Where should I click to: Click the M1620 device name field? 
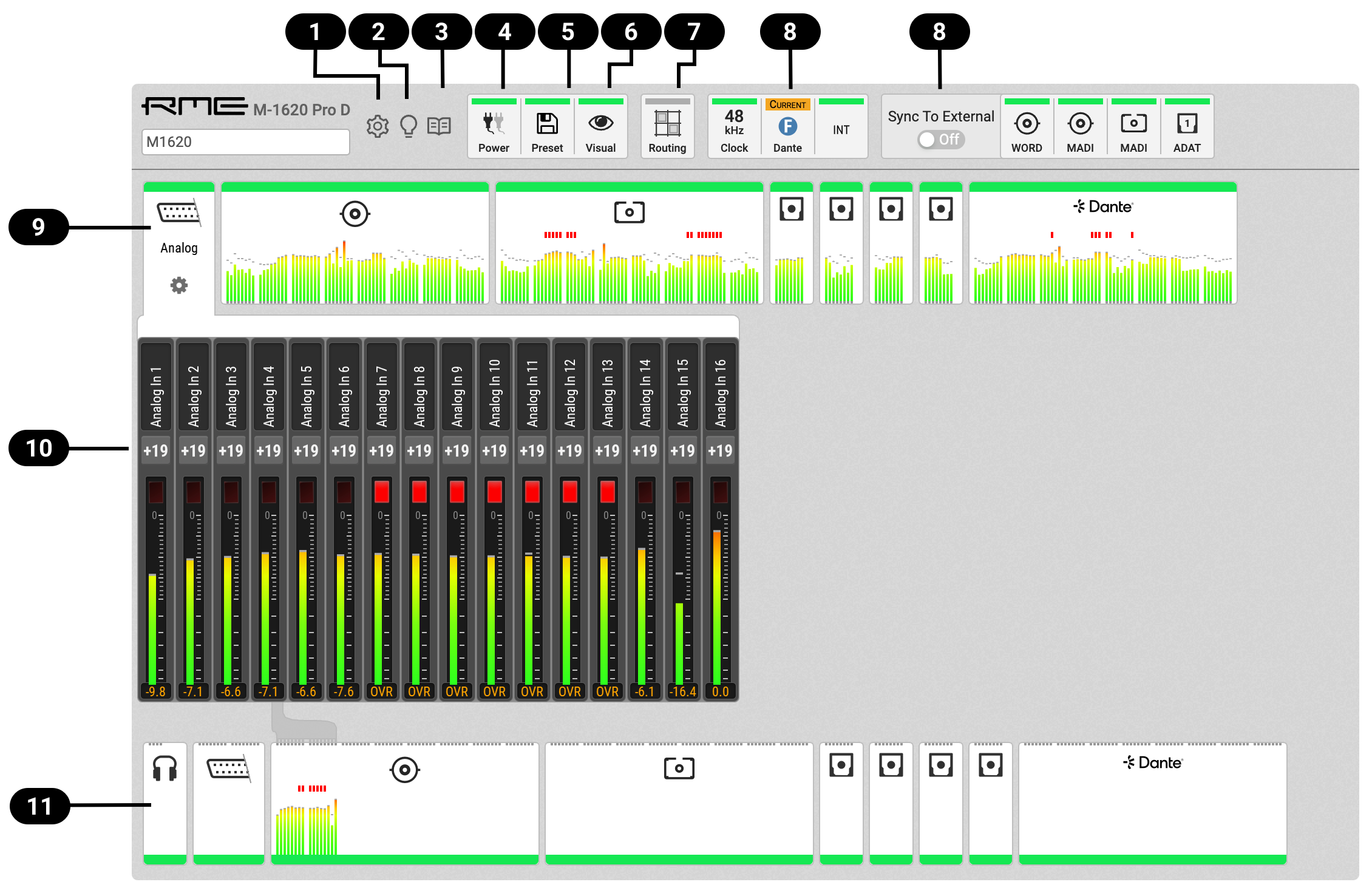coord(245,142)
